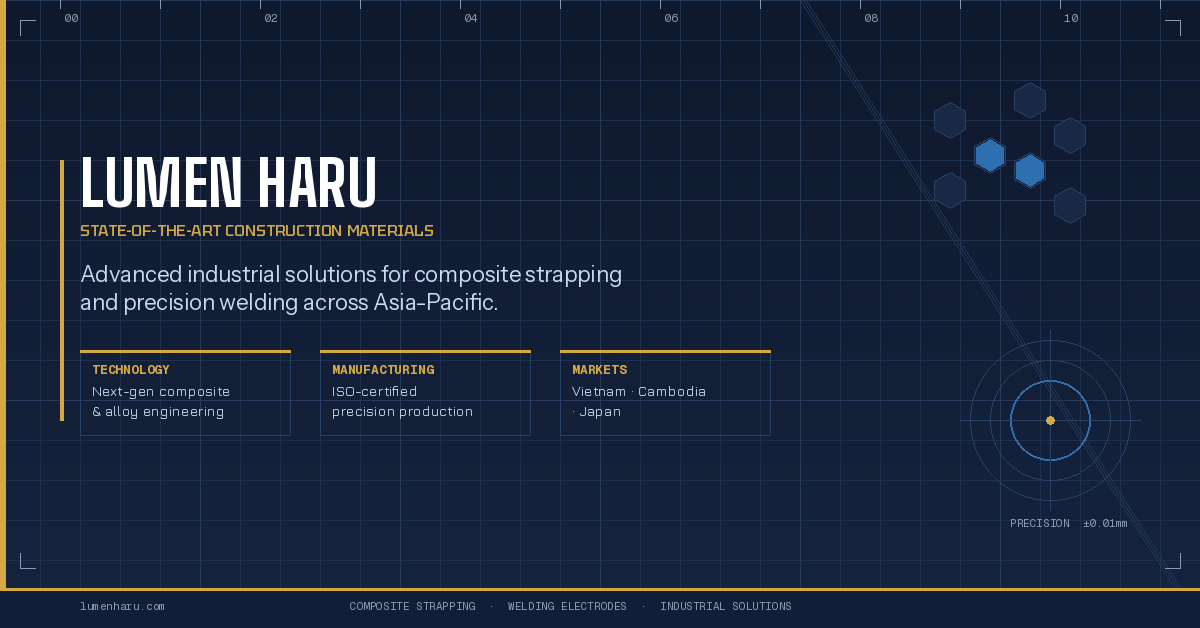Click the State-of-the-art Construction Materials tagline
Screen dimensions: 1200x628
click(x=256, y=231)
